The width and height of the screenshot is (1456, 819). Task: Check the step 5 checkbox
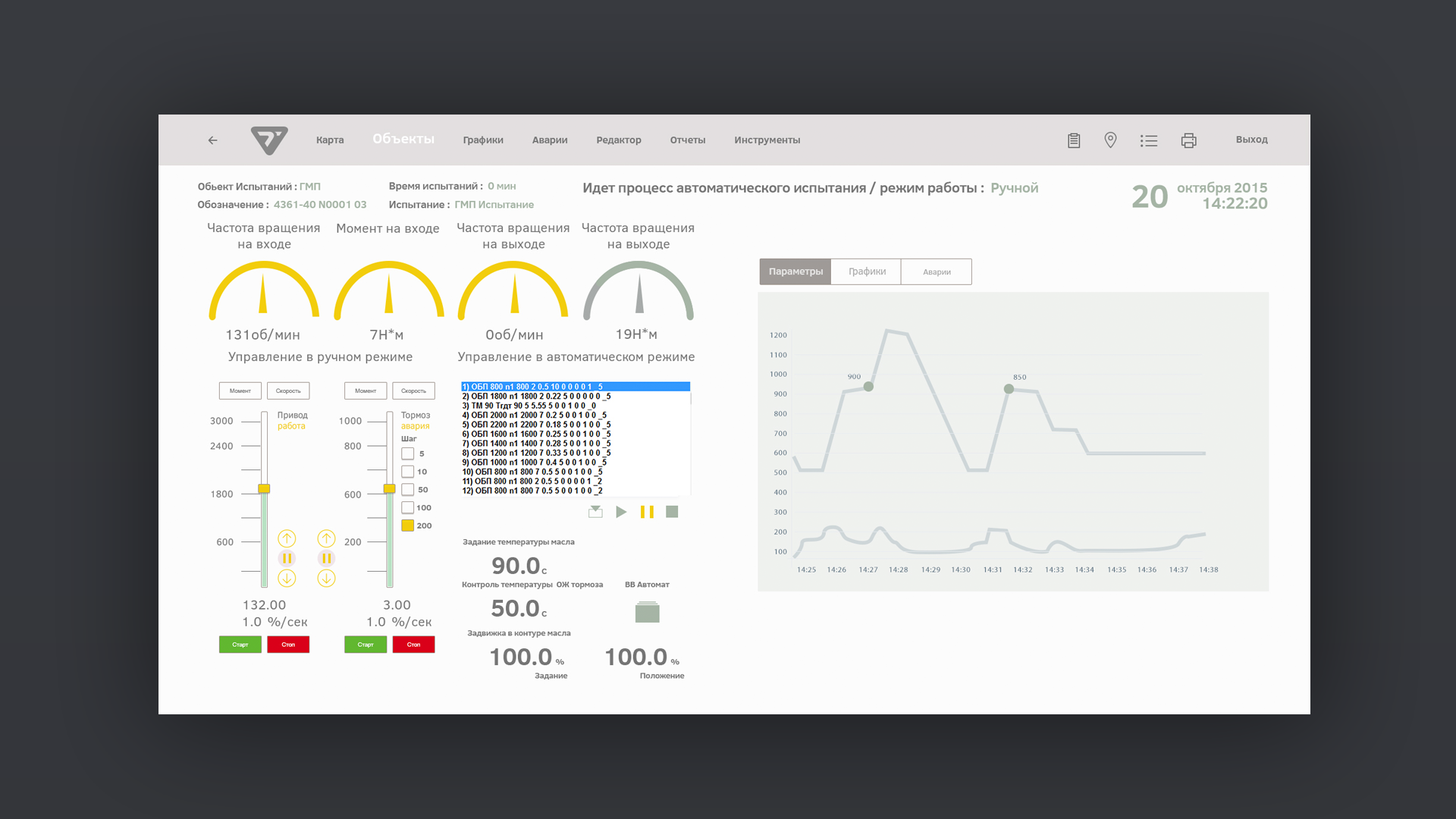[x=408, y=453]
